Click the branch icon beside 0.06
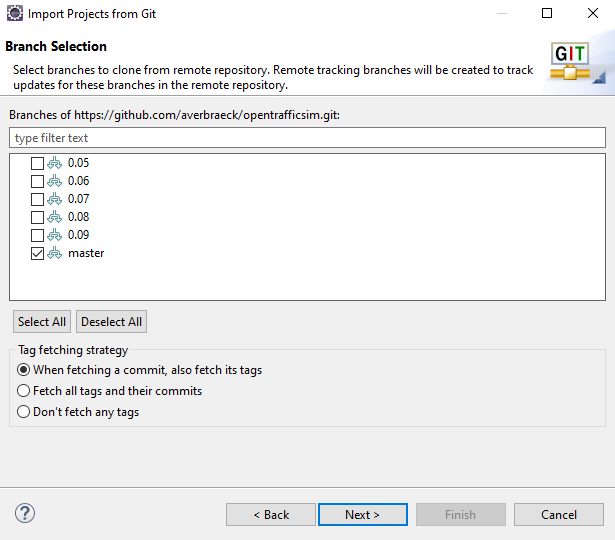615x540 pixels. click(x=55, y=181)
